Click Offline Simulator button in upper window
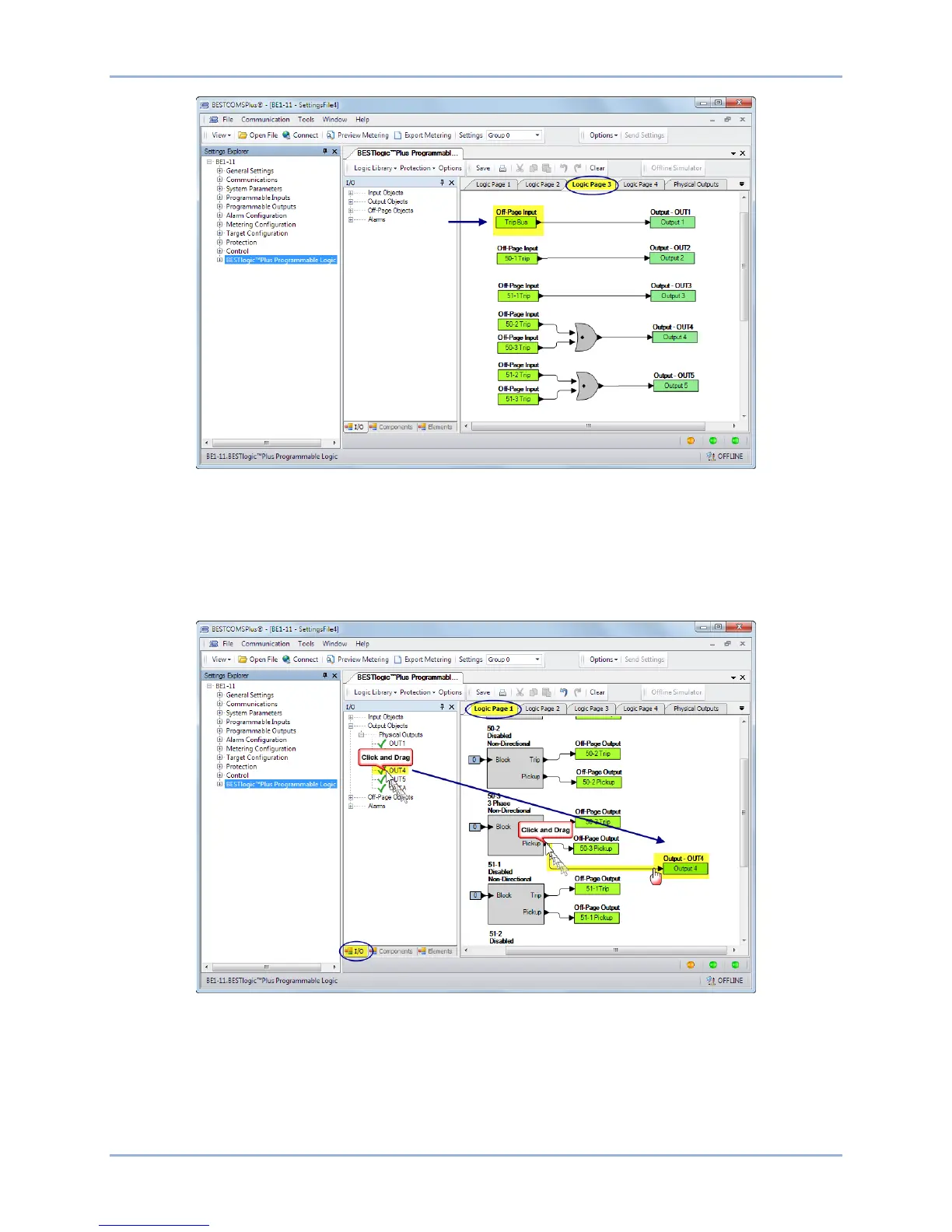This screenshot has width=952, height=1232. coord(677,168)
